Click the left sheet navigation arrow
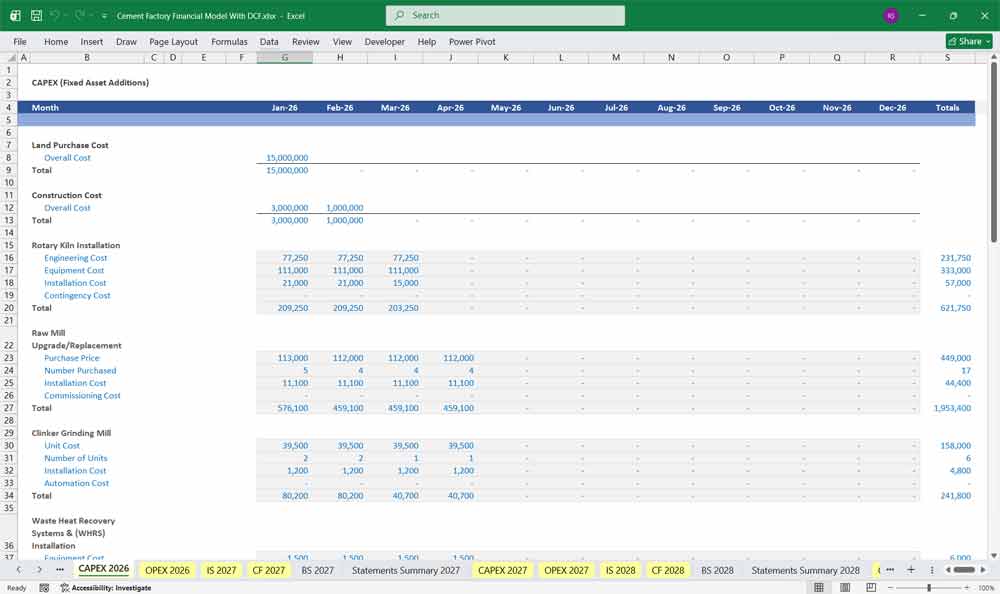Screen dimensions: 1000x594 (x=20, y=569)
